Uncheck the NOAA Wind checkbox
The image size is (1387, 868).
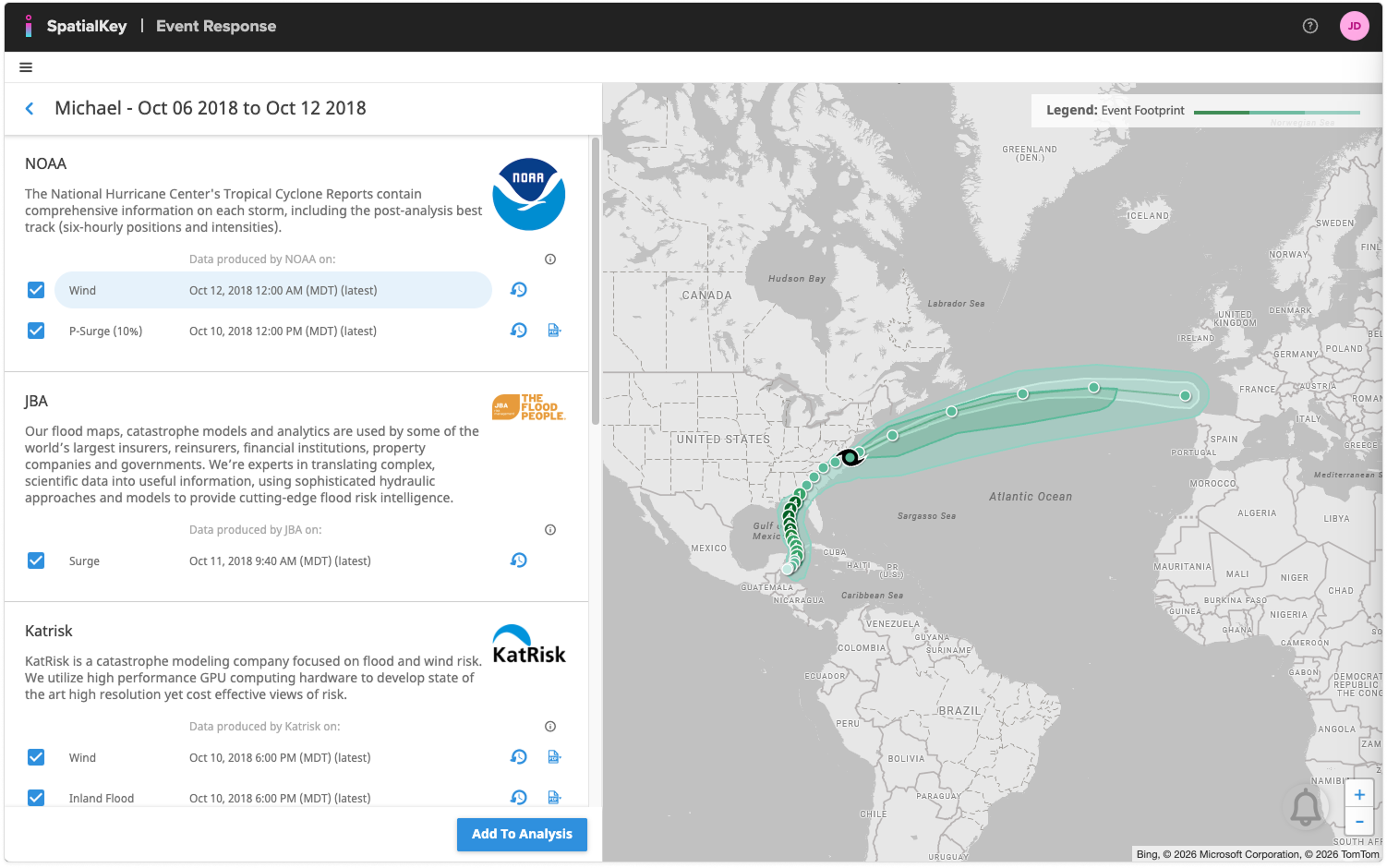pyautogui.click(x=36, y=290)
